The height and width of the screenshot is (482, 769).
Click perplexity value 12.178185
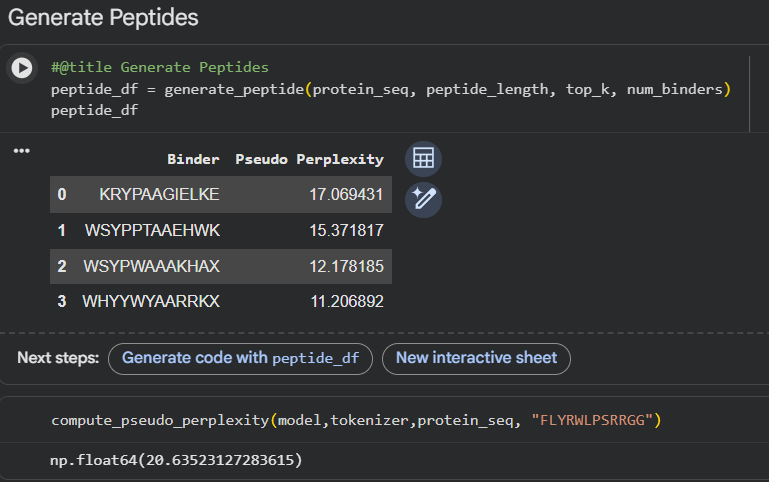[346, 266]
